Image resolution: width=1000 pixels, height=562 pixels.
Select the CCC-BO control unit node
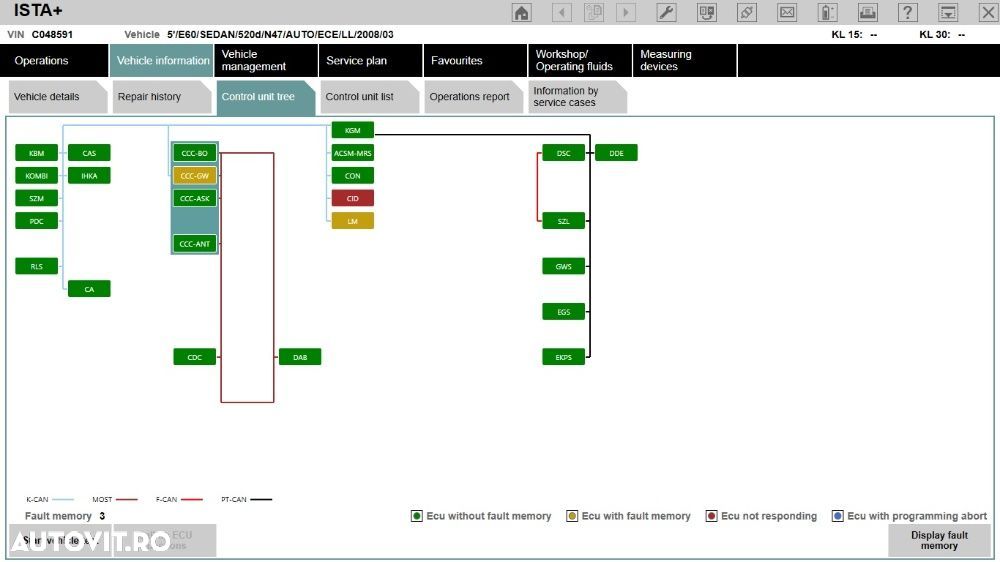point(195,153)
